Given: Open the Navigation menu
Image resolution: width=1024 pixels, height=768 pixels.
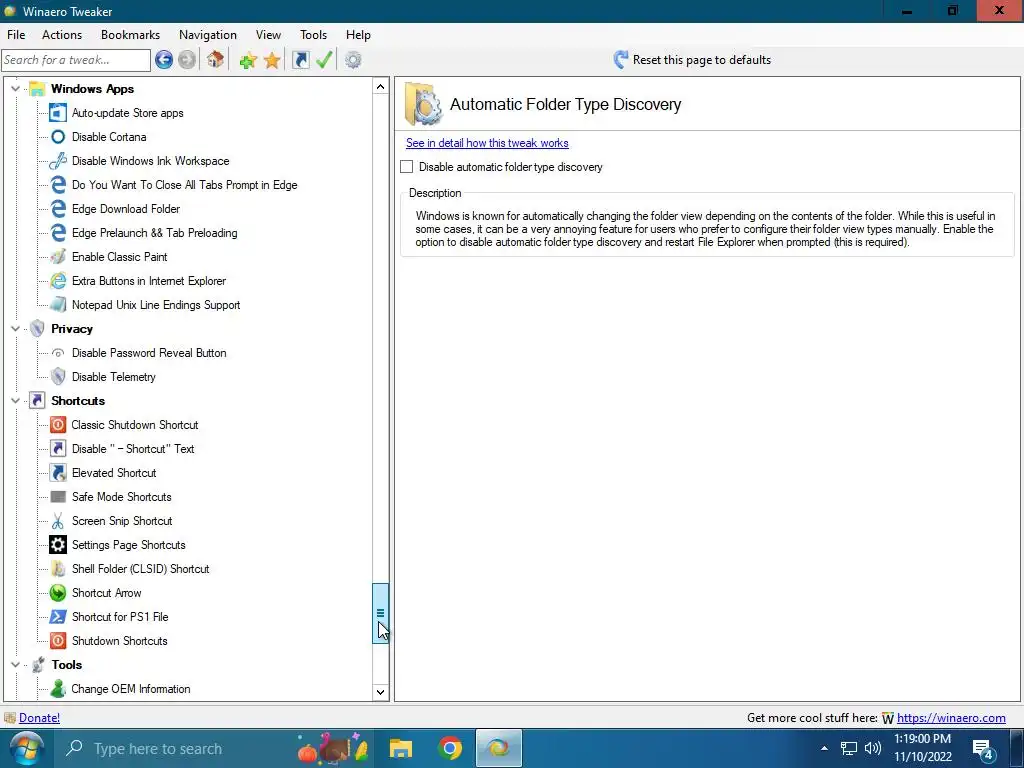Looking at the screenshot, I should (208, 35).
